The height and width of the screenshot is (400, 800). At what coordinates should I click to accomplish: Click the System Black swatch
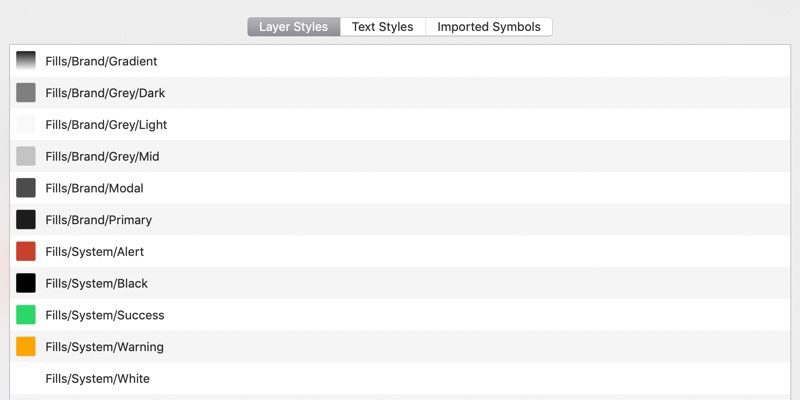coord(26,283)
